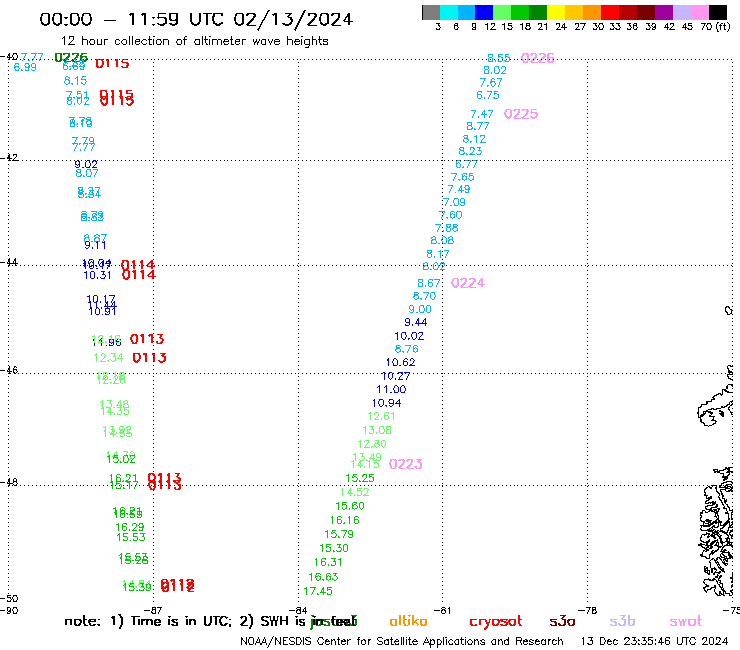
Task: Click the 12.61 wave height value
Action: (x=381, y=416)
